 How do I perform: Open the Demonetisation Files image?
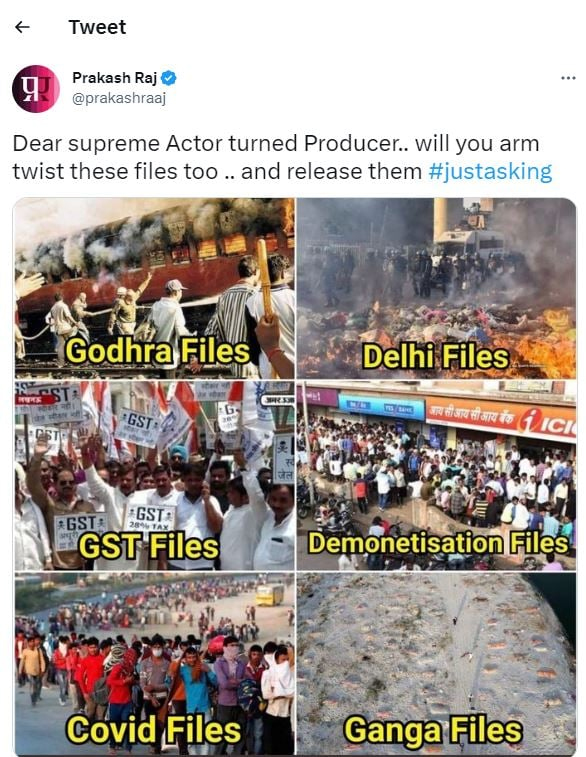(x=436, y=476)
